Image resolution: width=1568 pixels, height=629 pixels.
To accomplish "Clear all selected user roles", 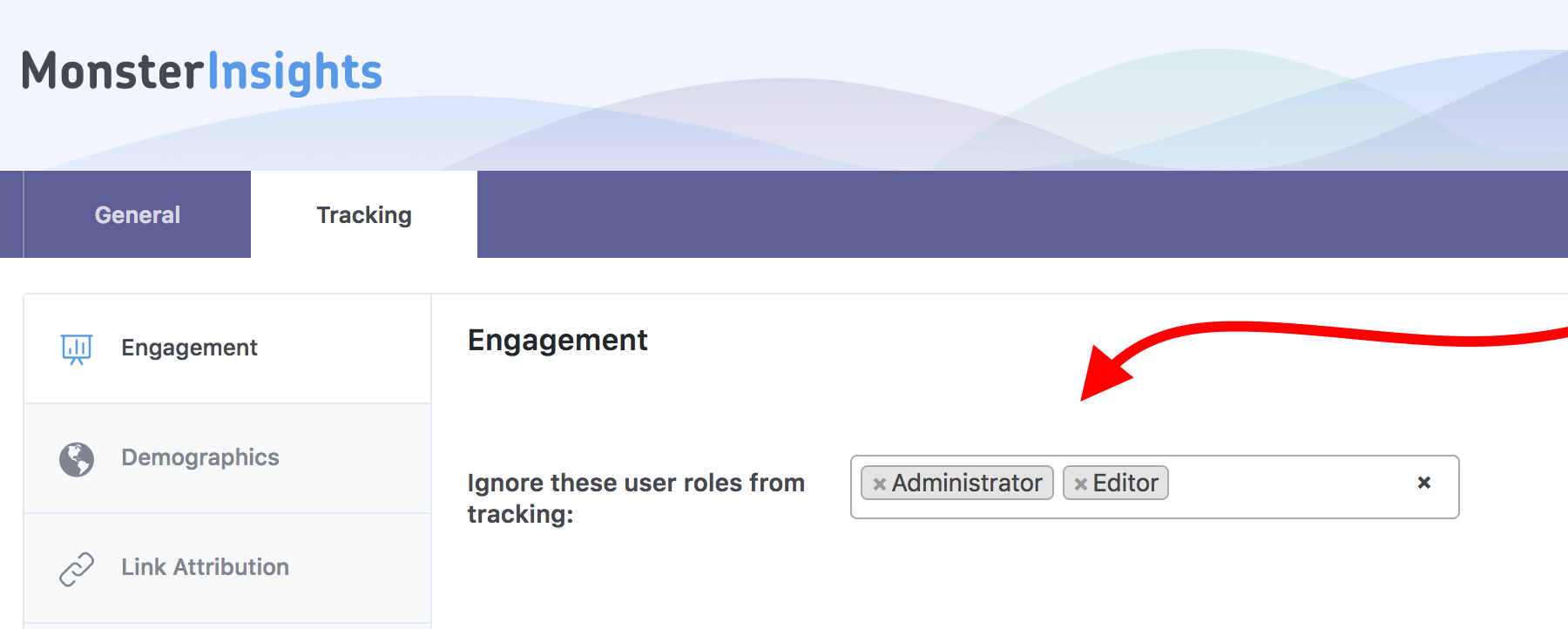I will tap(1424, 483).
